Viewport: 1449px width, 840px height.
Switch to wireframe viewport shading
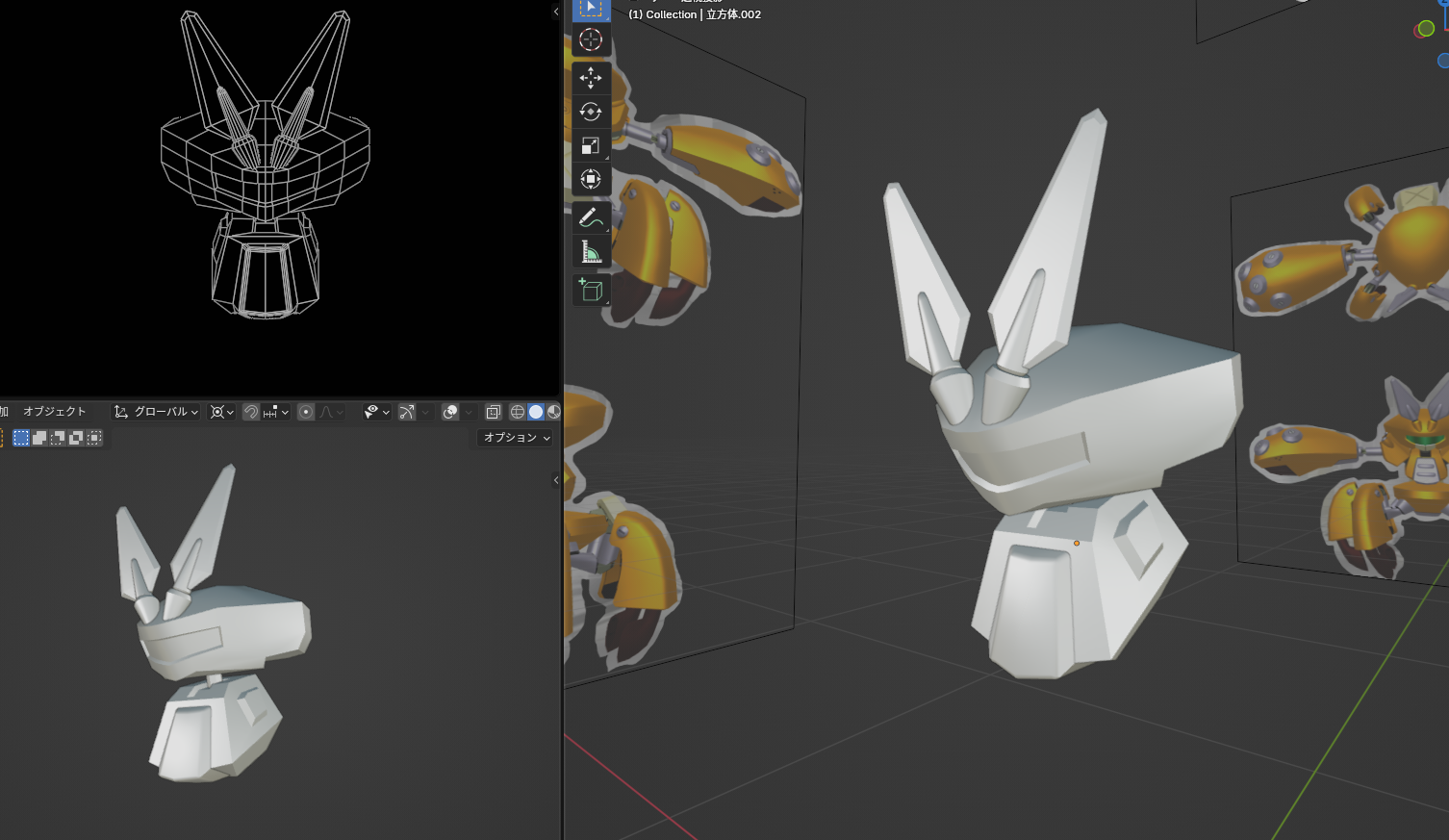point(518,412)
